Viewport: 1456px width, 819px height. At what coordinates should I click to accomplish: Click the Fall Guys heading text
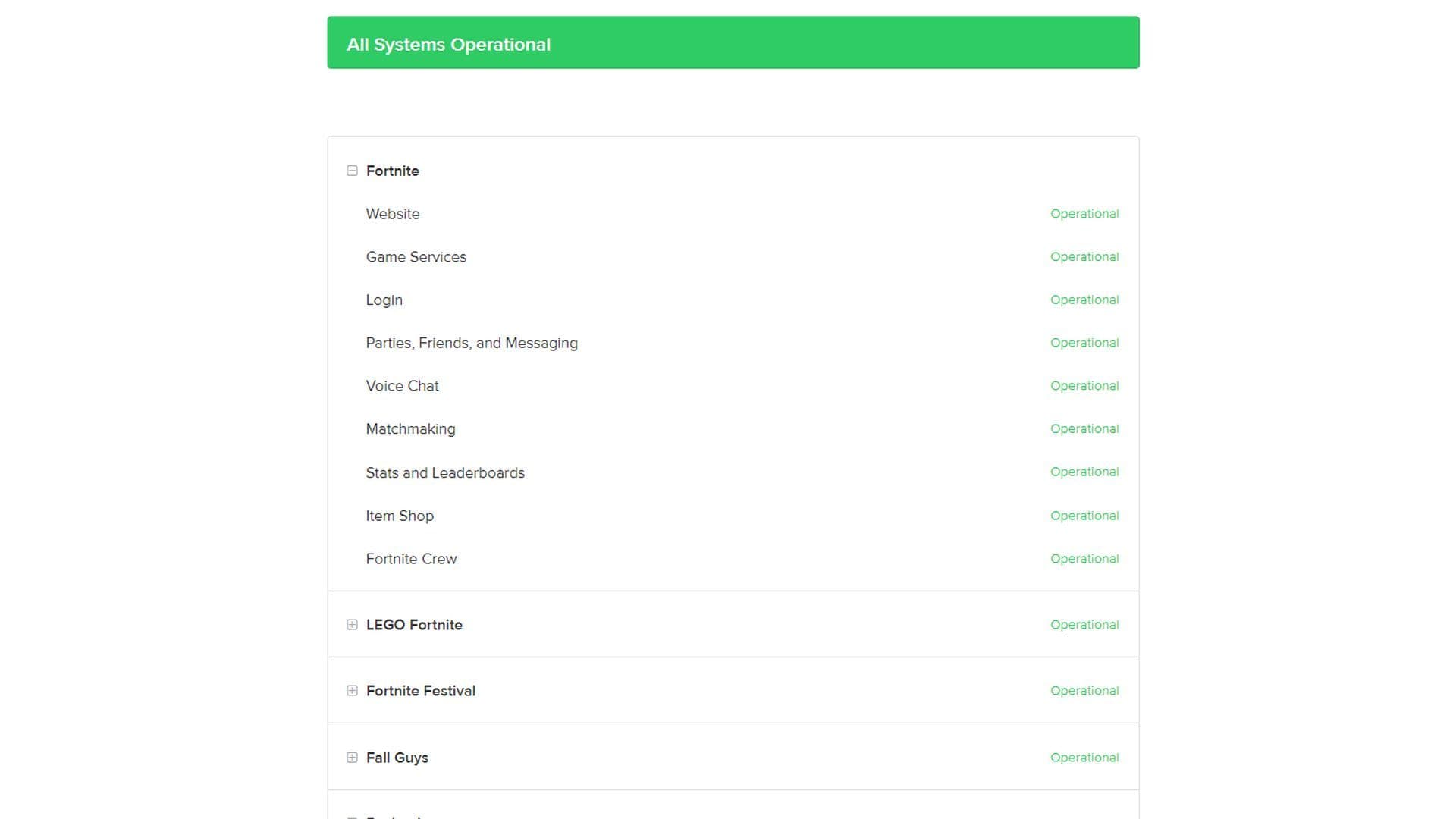pos(397,758)
